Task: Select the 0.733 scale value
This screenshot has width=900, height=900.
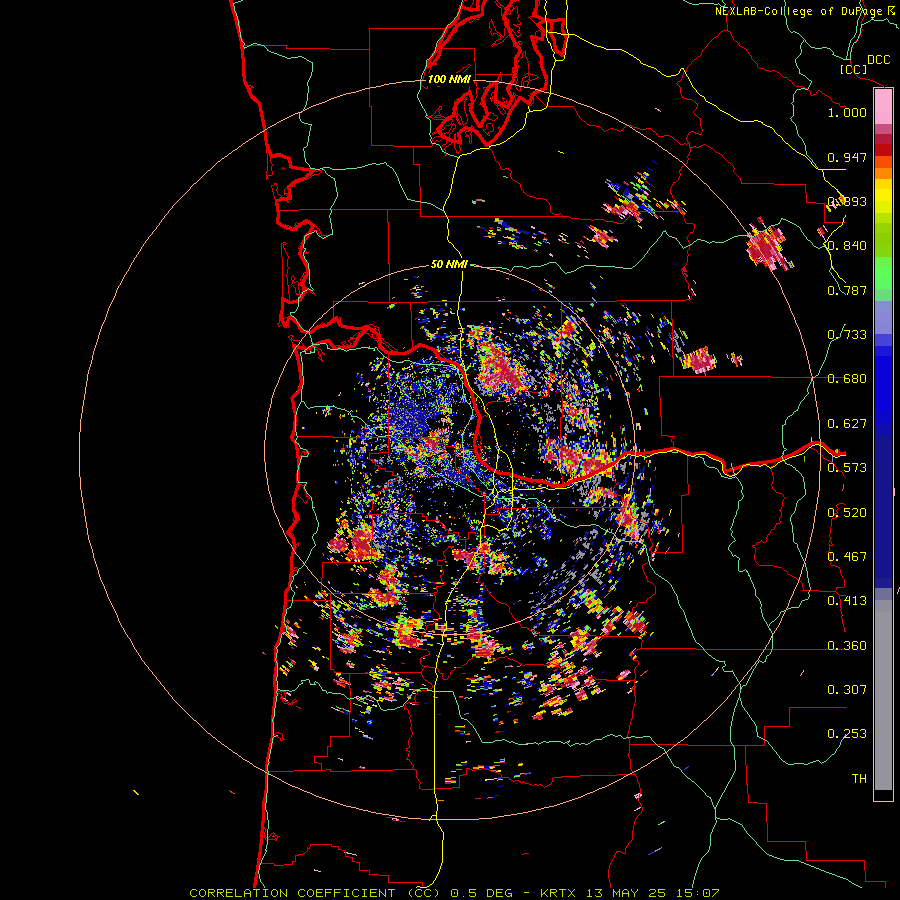Action: tap(847, 335)
